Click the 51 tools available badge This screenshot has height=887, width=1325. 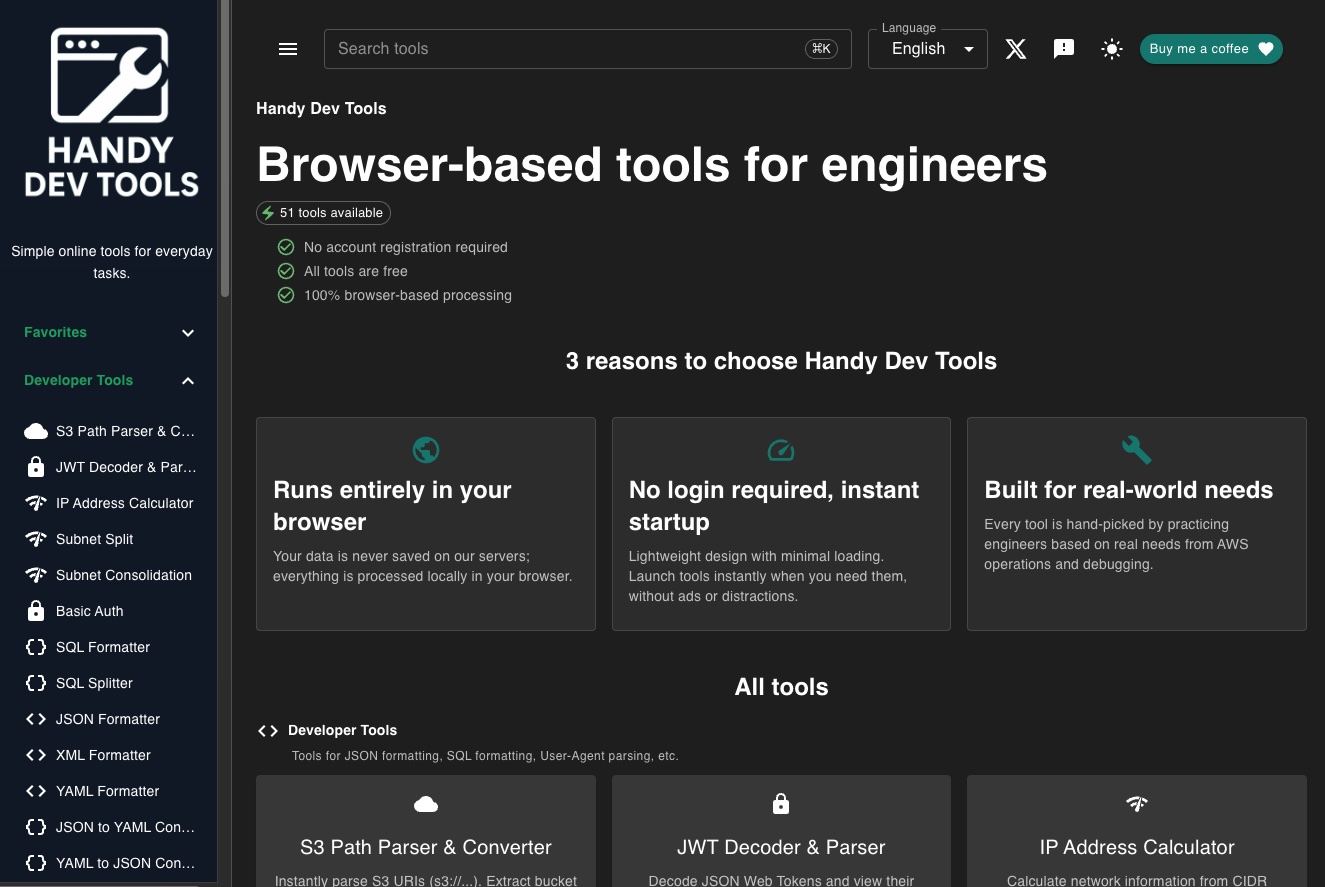coord(323,213)
